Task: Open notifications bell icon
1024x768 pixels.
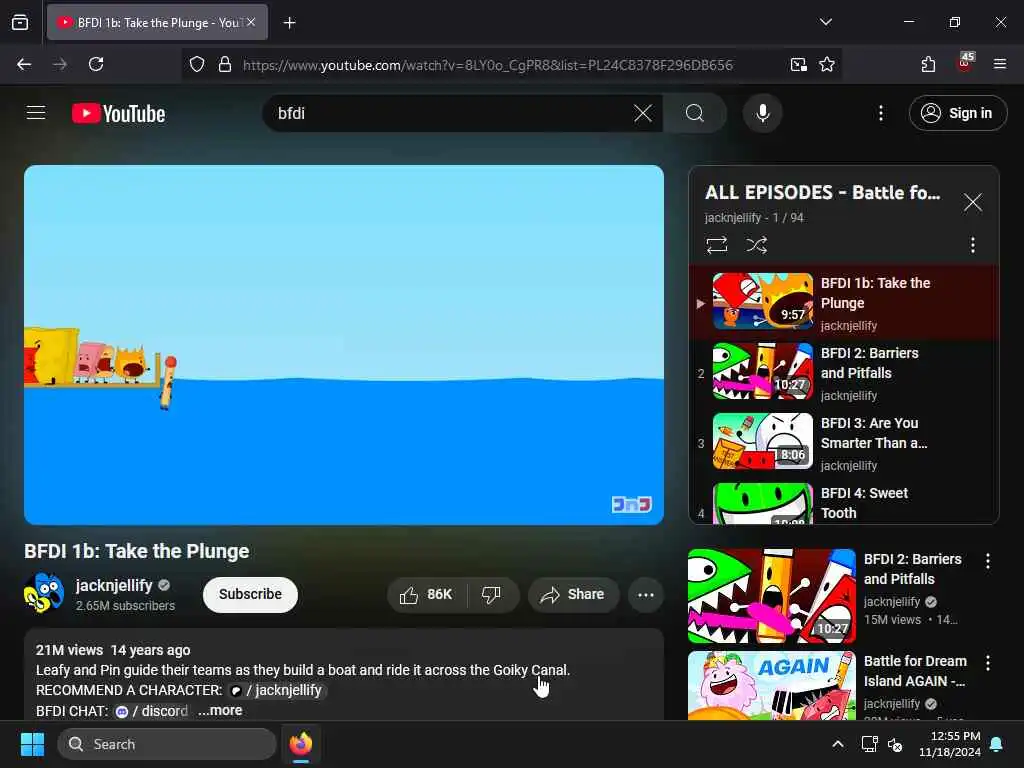Action: [997, 744]
